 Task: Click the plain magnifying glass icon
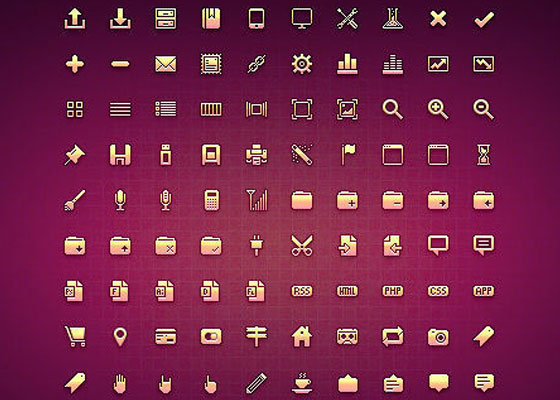coord(392,110)
